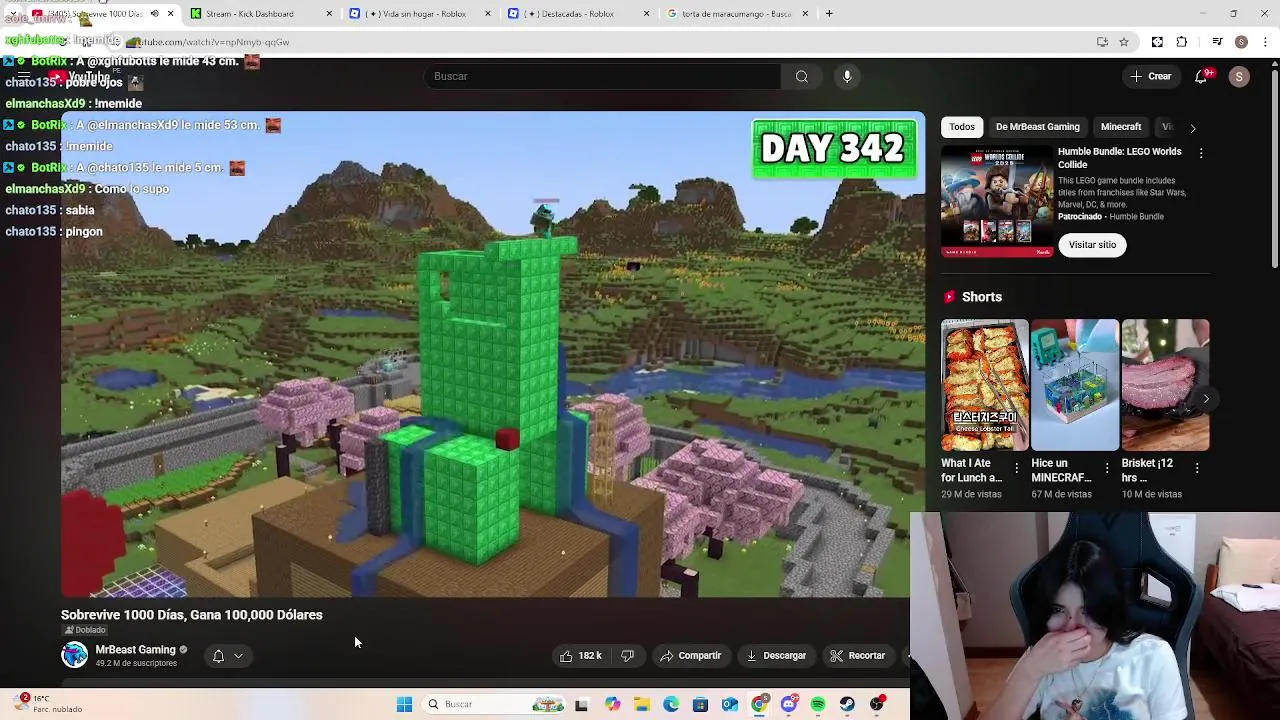Screen dimensions: 1280x720
Task: Click Humble Bundle: LEGO Worlds Collide title
Action: coord(1119,158)
